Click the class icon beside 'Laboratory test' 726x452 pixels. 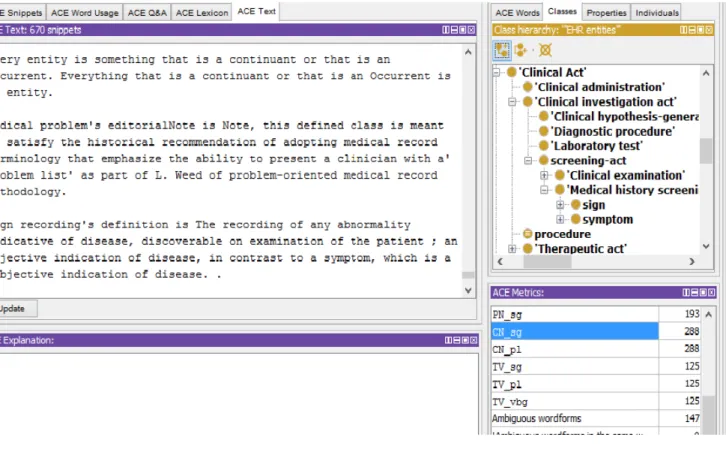coord(544,146)
